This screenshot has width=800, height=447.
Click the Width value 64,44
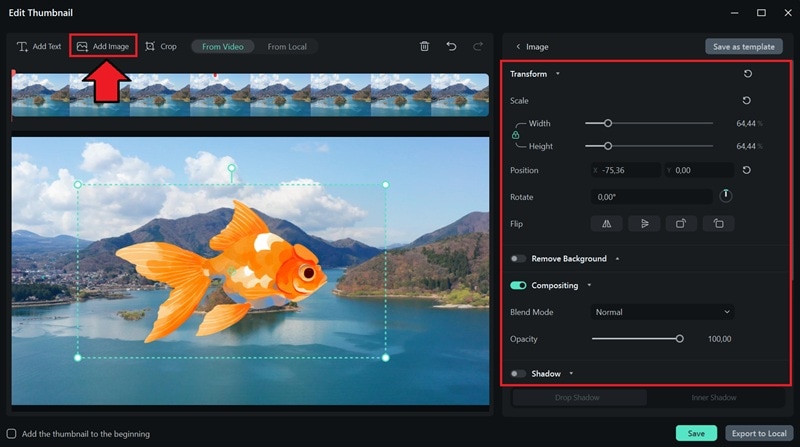(745, 123)
